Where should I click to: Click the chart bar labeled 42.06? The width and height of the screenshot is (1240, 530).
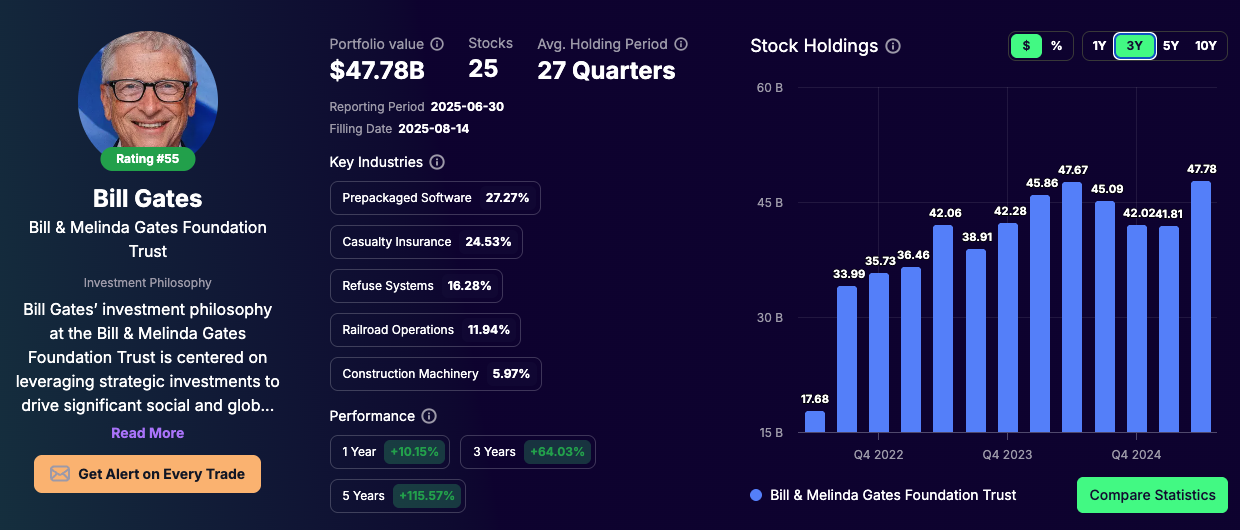943,328
